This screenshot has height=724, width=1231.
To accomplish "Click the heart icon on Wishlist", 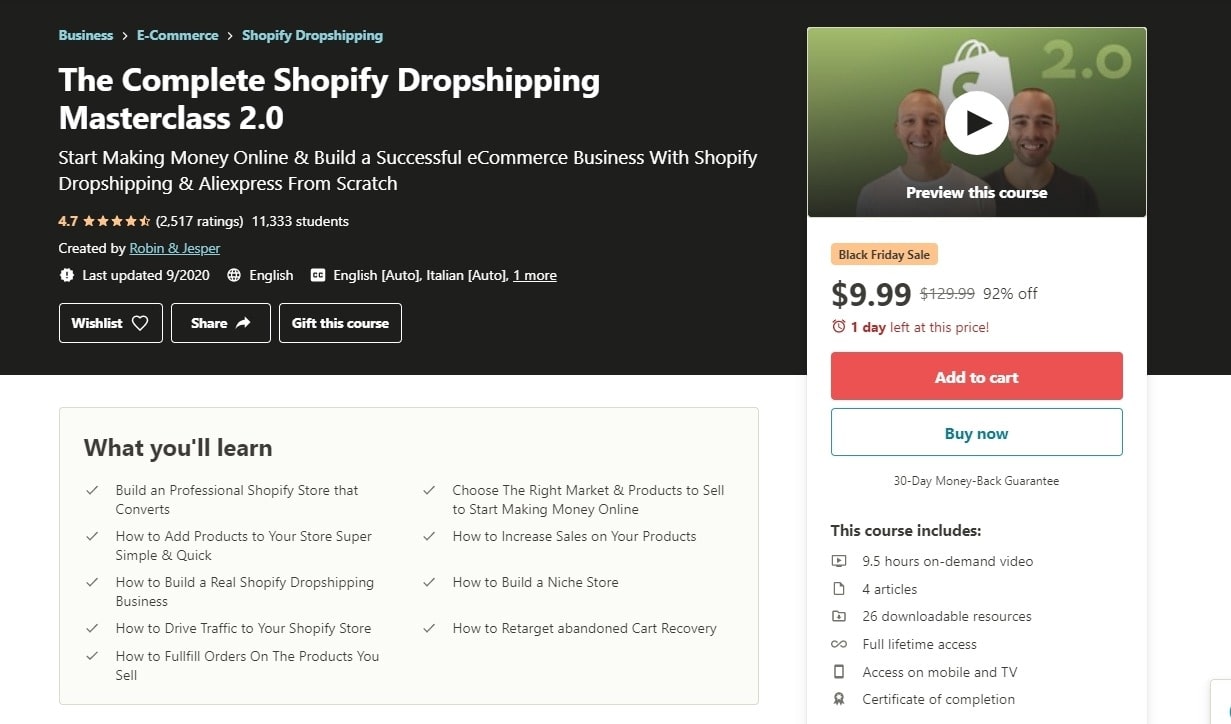I will point(140,323).
